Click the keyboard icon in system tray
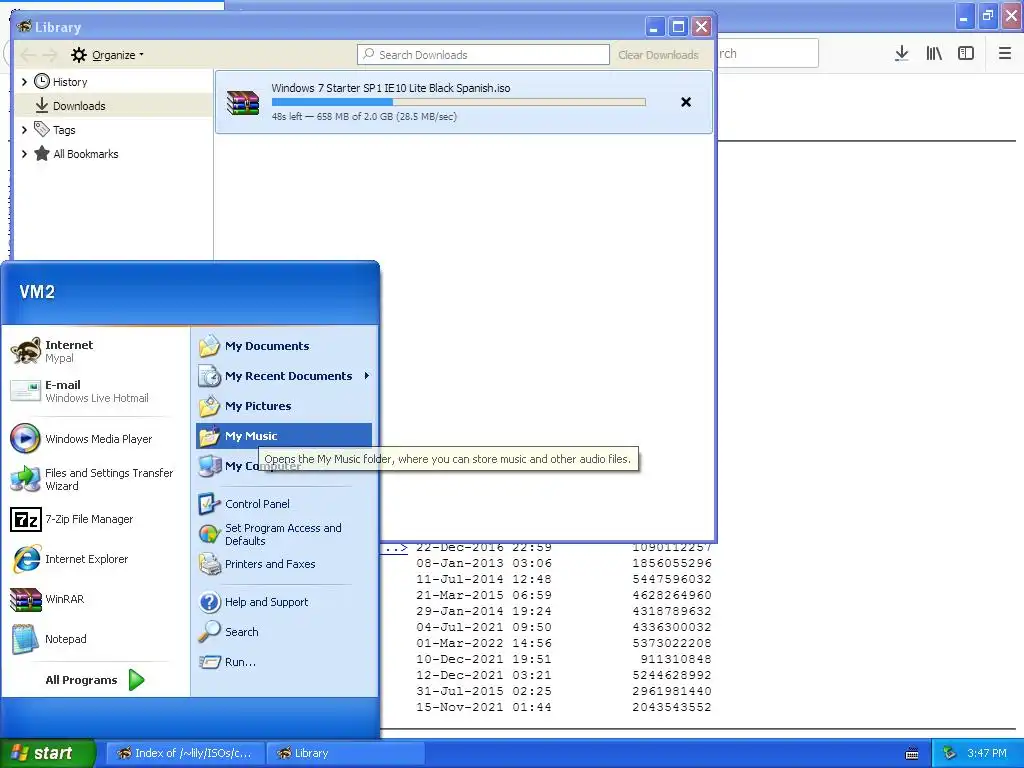The image size is (1024, 768). tap(912, 754)
